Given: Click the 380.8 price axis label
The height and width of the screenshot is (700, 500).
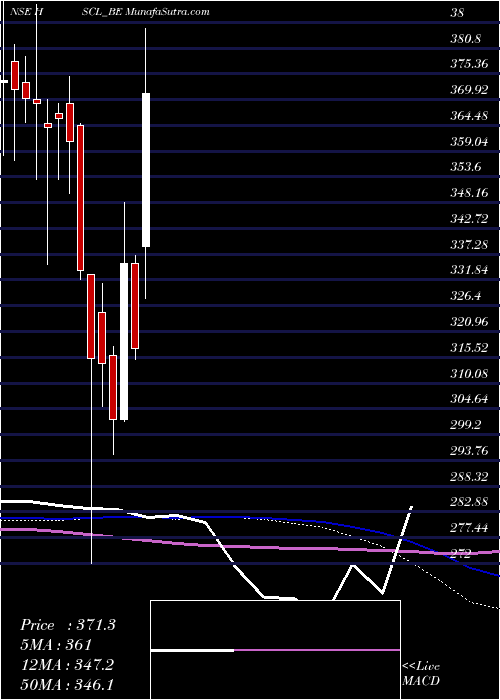Looking at the screenshot, I should 465,39.
